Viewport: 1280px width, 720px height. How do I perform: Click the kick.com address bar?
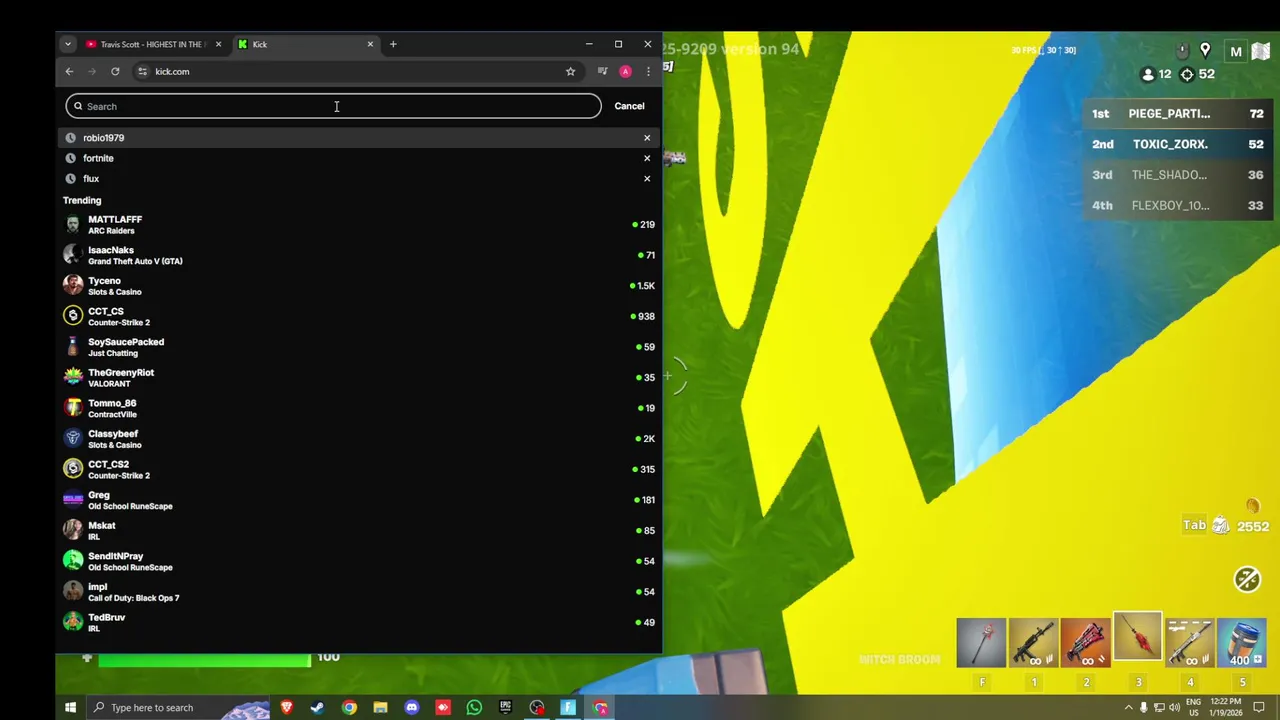355,71
